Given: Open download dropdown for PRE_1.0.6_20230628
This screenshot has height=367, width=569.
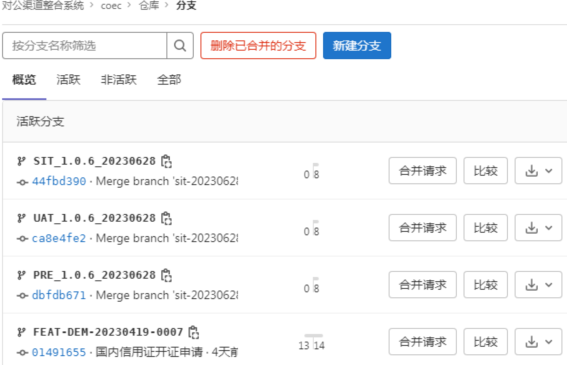Looking at the screenshot, I should click(539, 285).
